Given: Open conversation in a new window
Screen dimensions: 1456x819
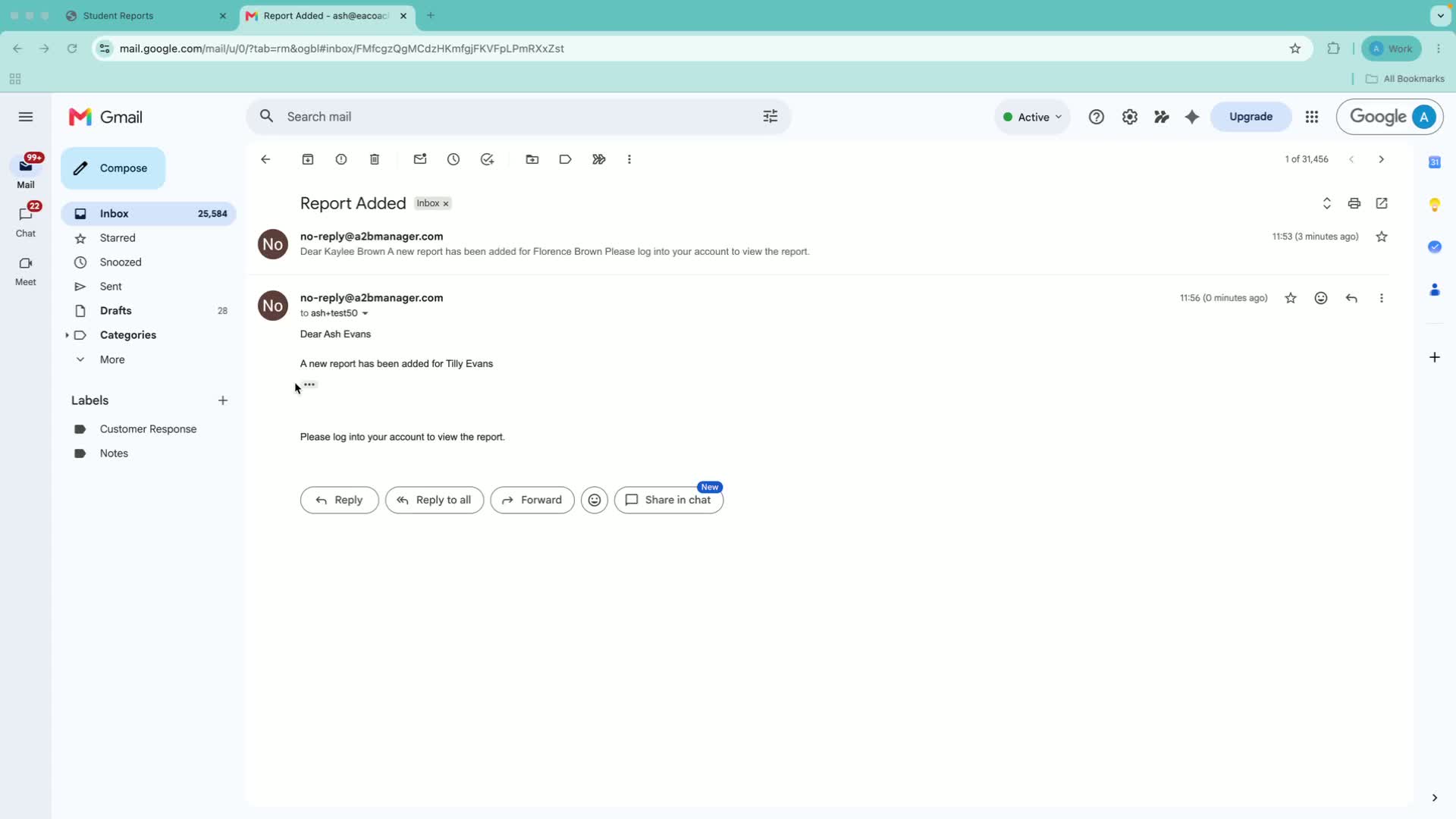Looking at the screenshot, I should coord(1382,203).
